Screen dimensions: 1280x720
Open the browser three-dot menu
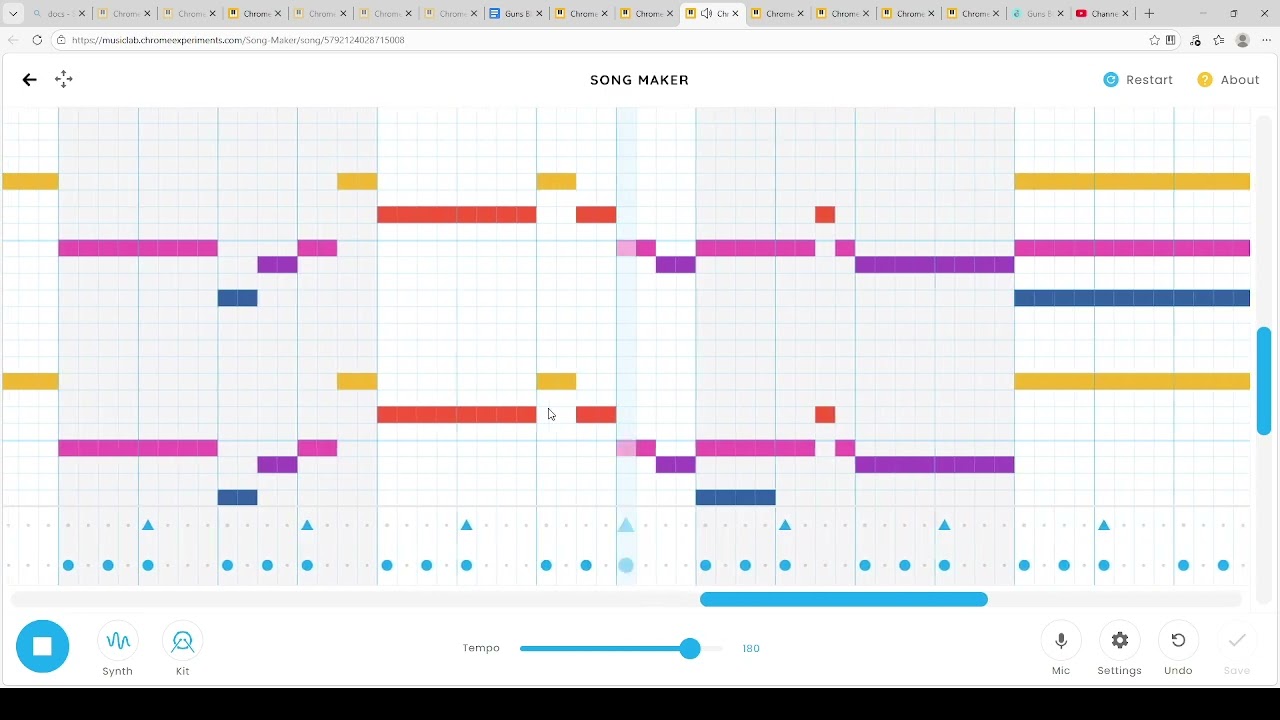1265,40
